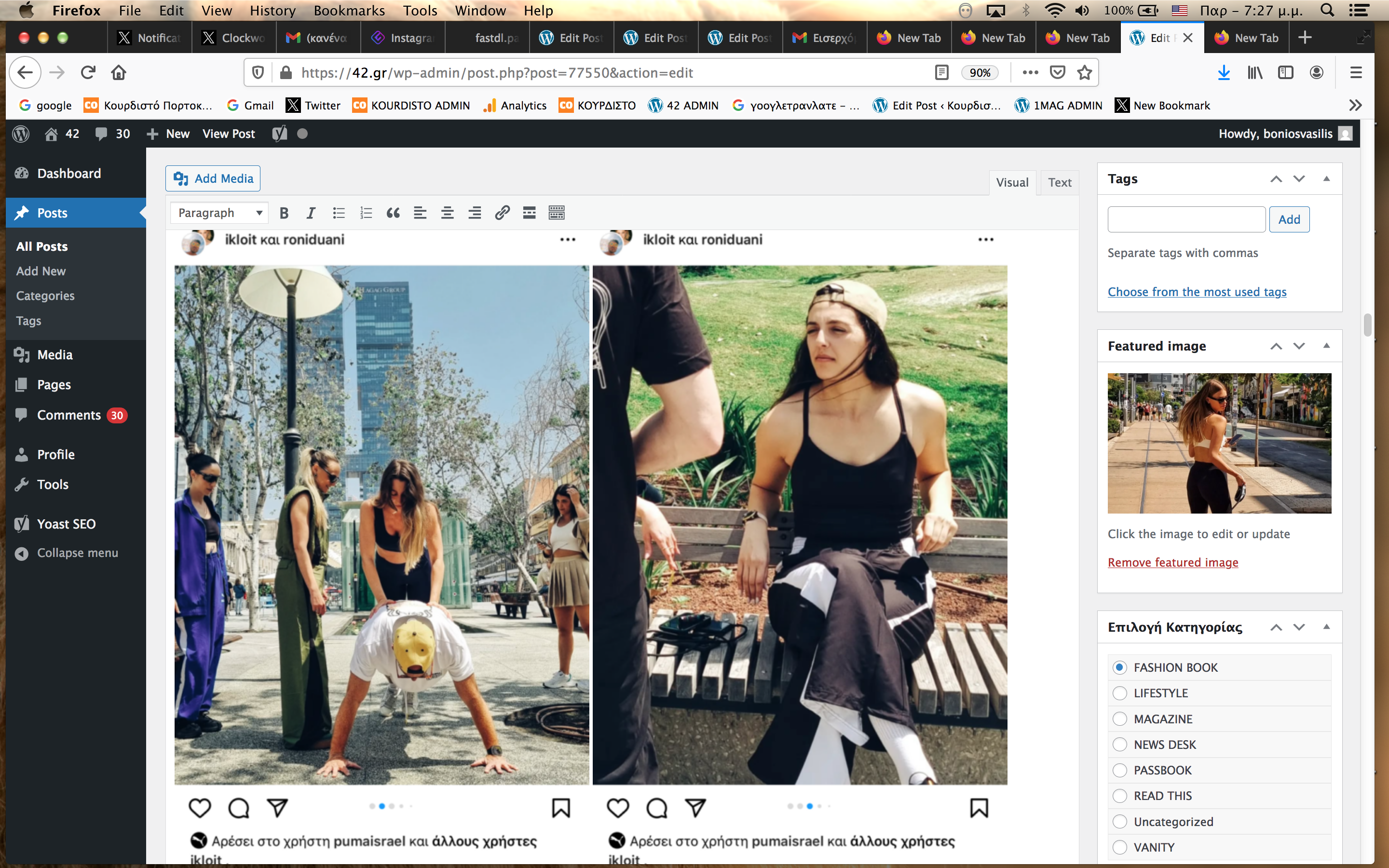Select the MAGAZINE category radio button
Screen dimensions: 1389x868
click(x=1119, y=719)
